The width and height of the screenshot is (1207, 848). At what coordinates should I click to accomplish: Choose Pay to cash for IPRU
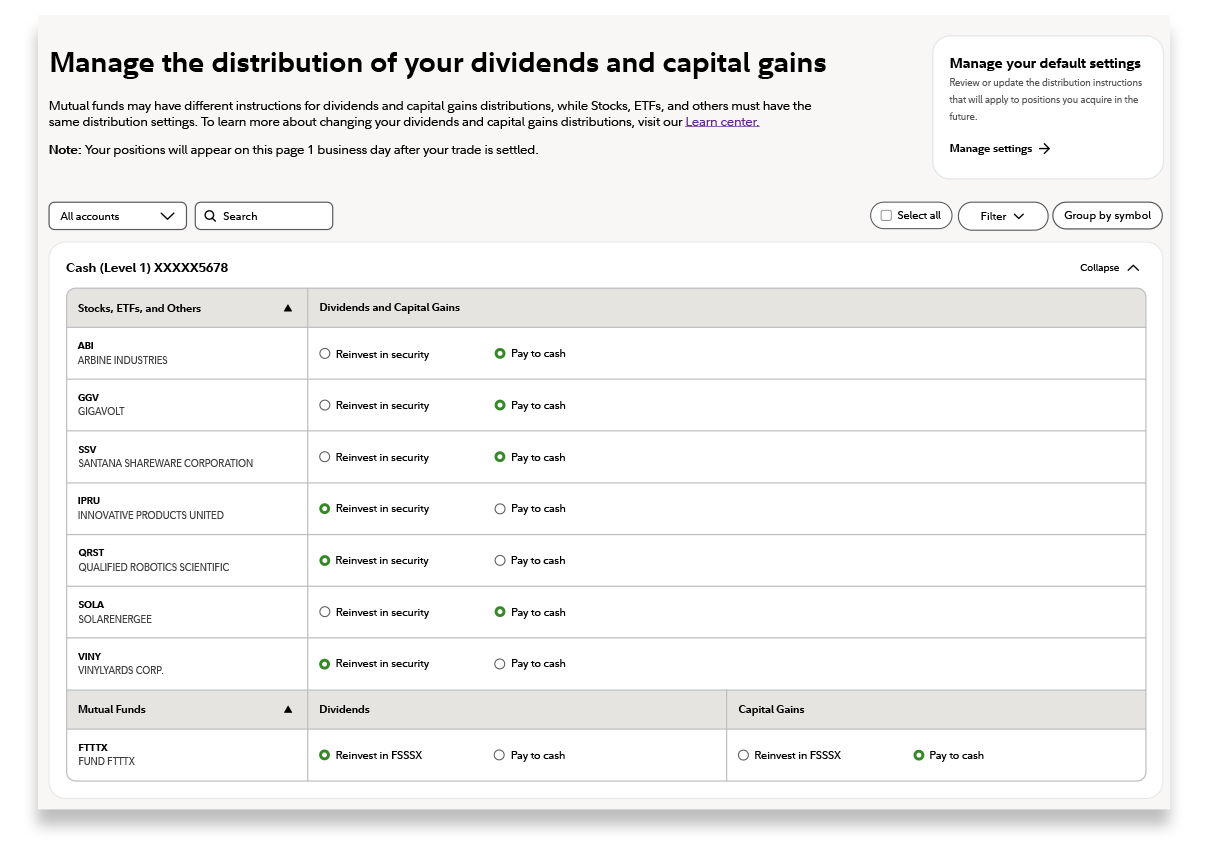pyautogui.click(x=499, y=508)
